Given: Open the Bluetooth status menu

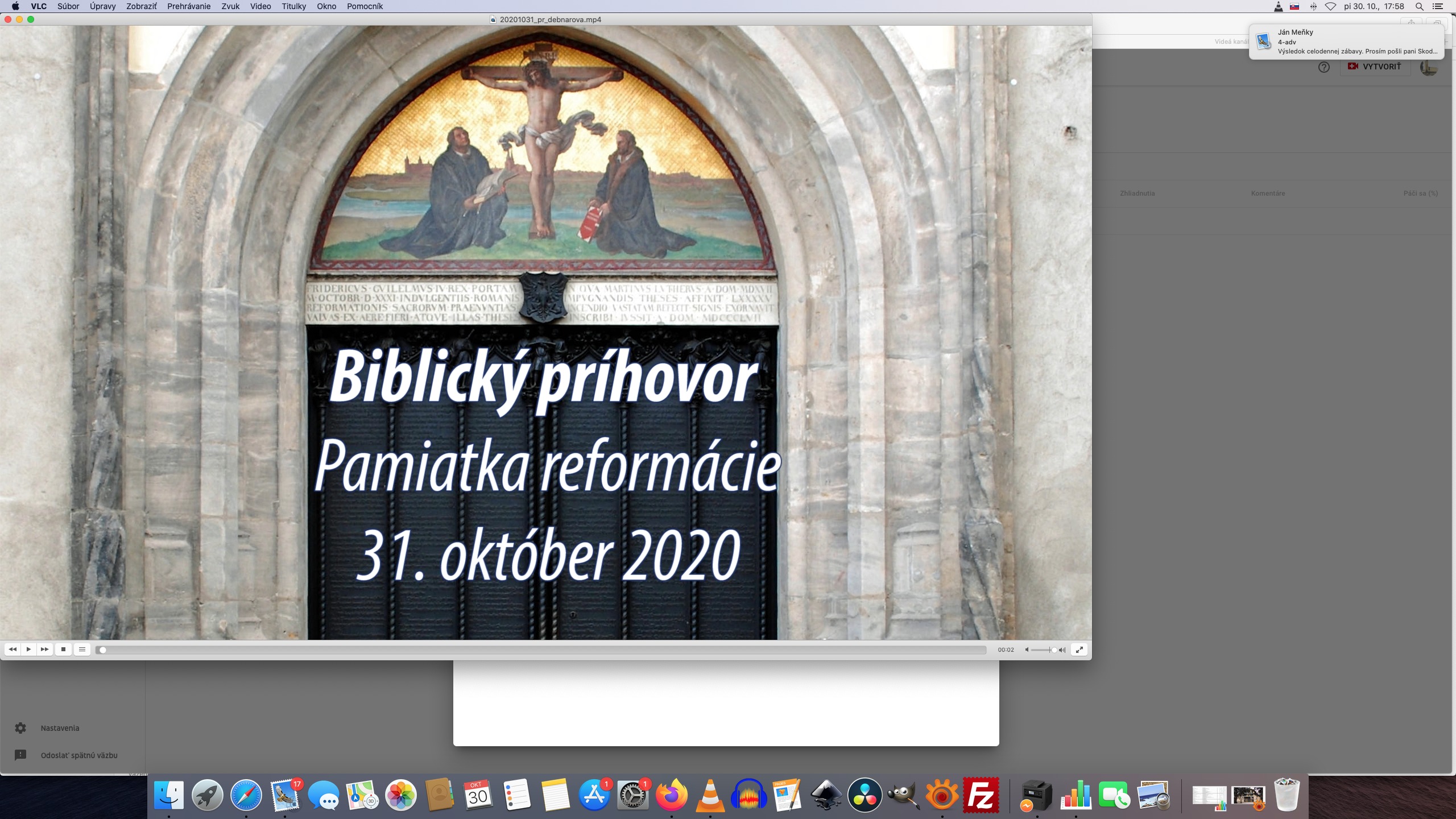Looking at the screenshot, I should (1313, 6).
